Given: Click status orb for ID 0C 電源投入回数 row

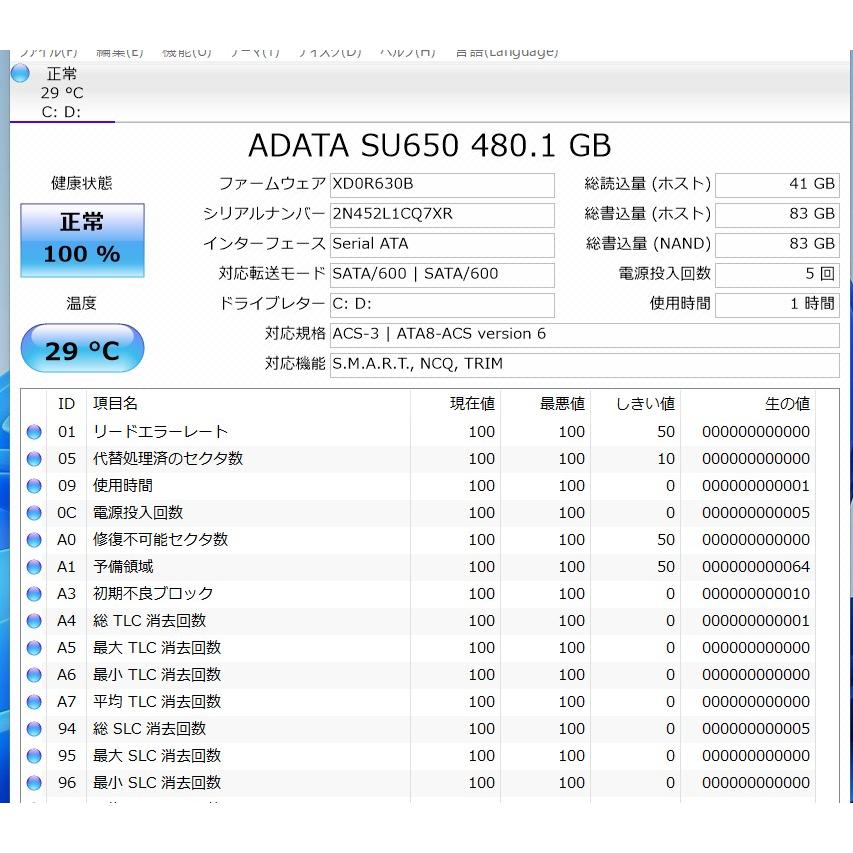Looking at the screenshot, I should click(34, 513).
